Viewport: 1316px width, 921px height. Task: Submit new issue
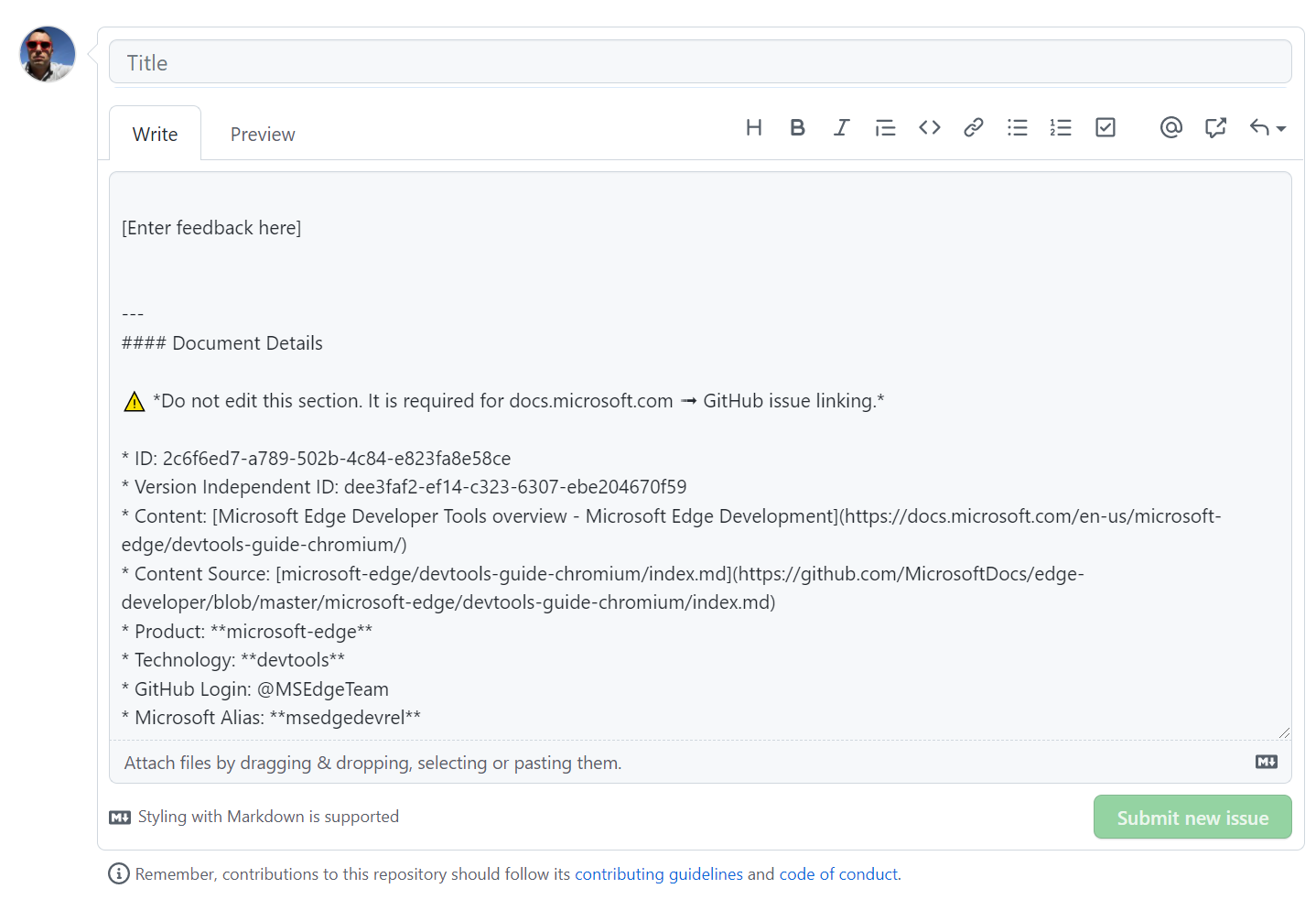pos(1192,817)
